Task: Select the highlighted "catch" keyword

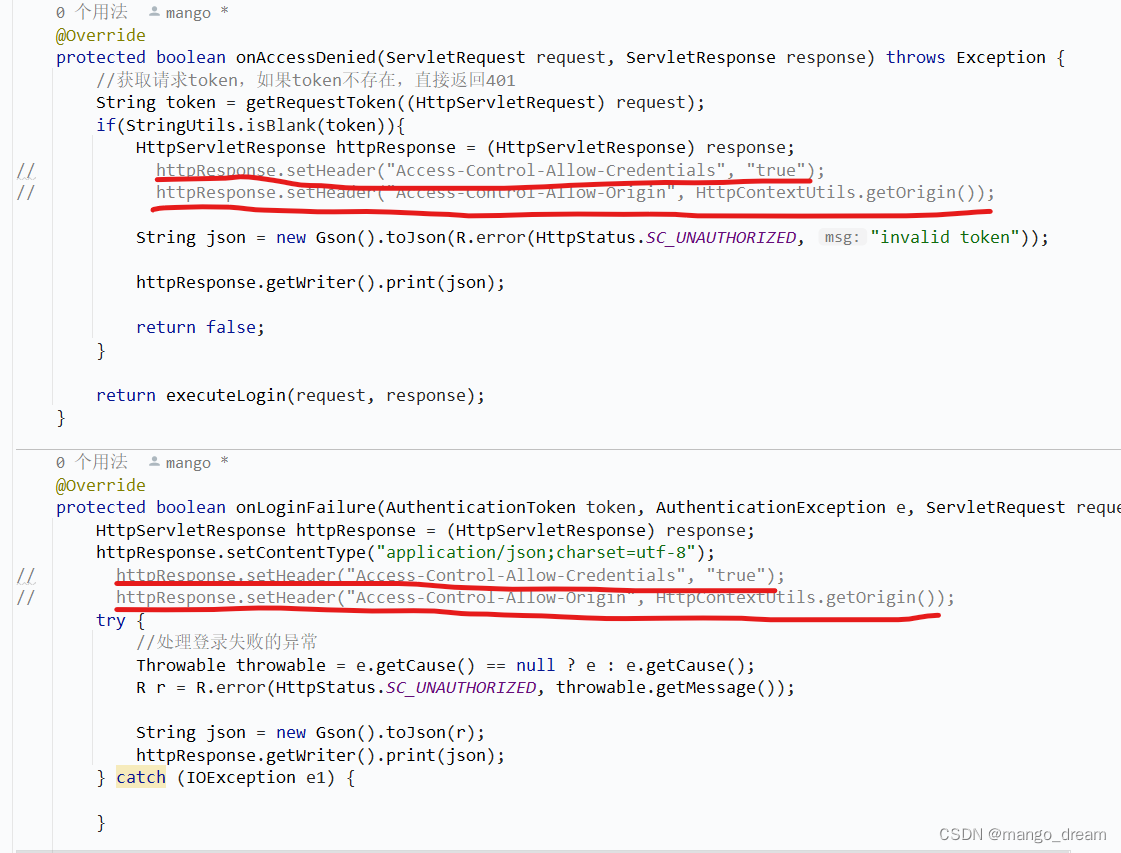Action: click(x=140, y=777)
